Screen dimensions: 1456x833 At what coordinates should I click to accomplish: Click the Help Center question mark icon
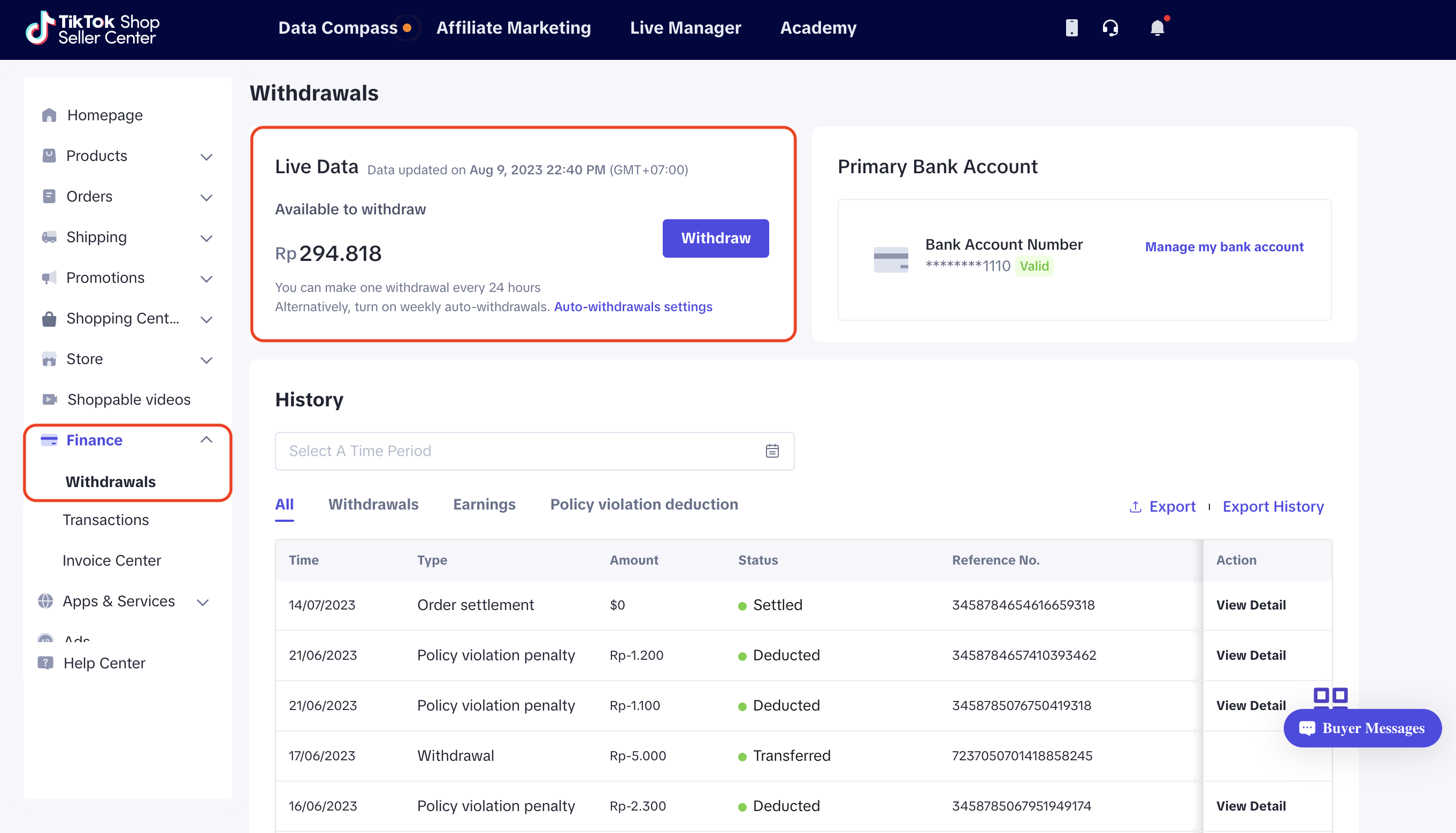click(x=45, y=662)
